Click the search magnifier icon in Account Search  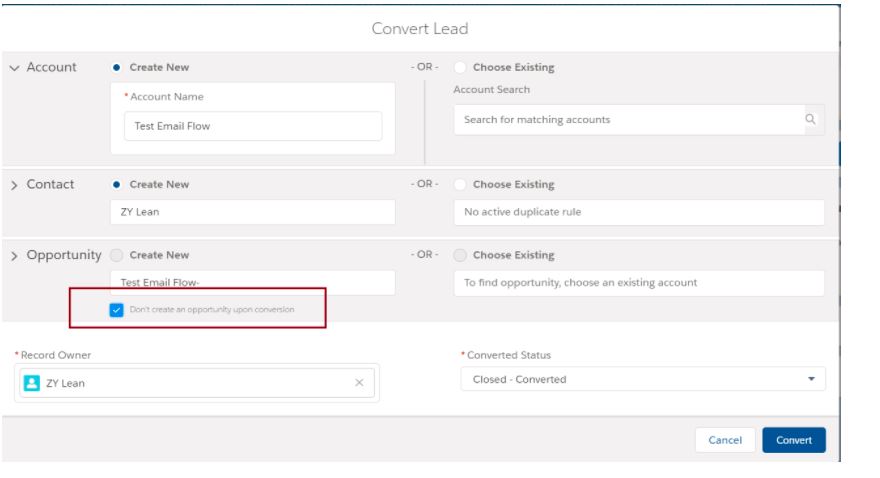810,120
